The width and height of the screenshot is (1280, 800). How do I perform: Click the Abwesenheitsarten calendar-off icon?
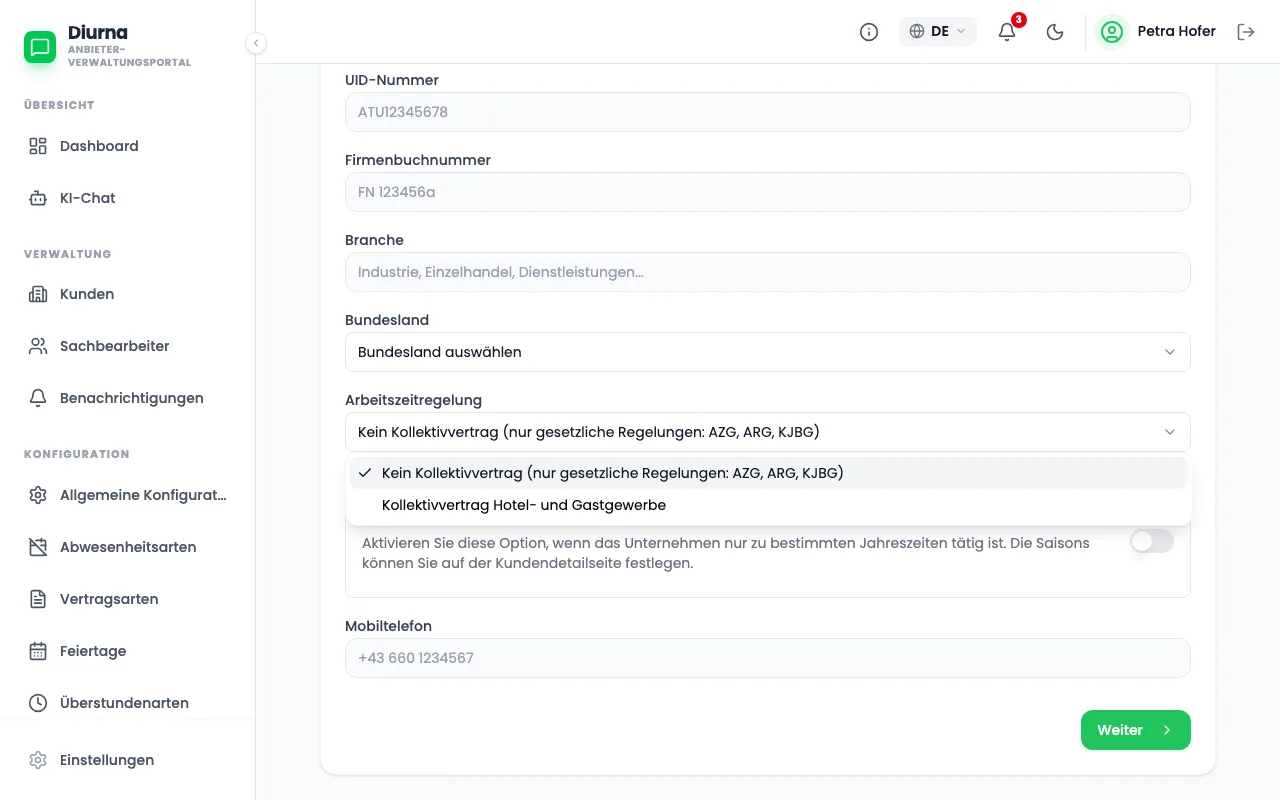click(x=38, y=547)
